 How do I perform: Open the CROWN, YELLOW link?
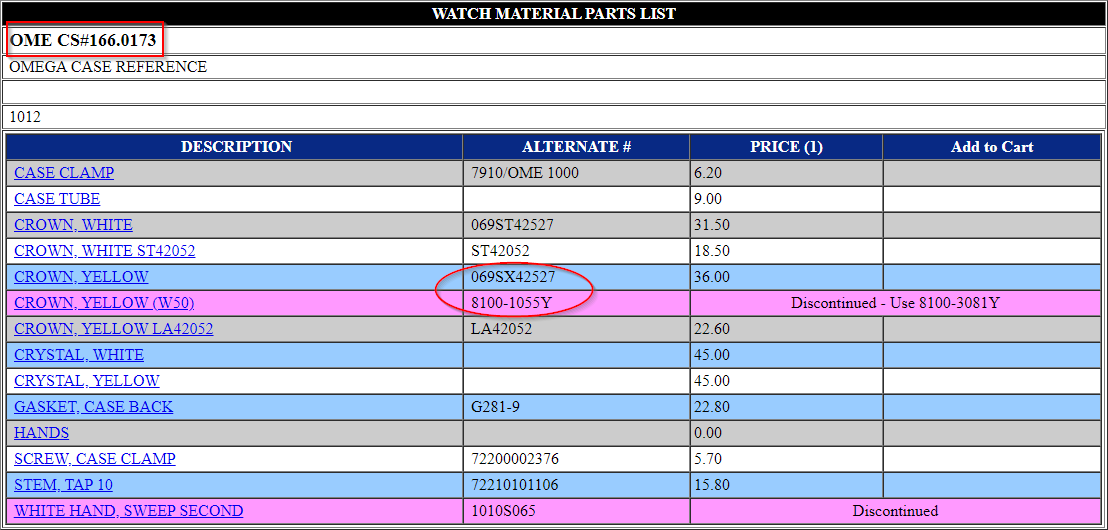coord(81,277)
